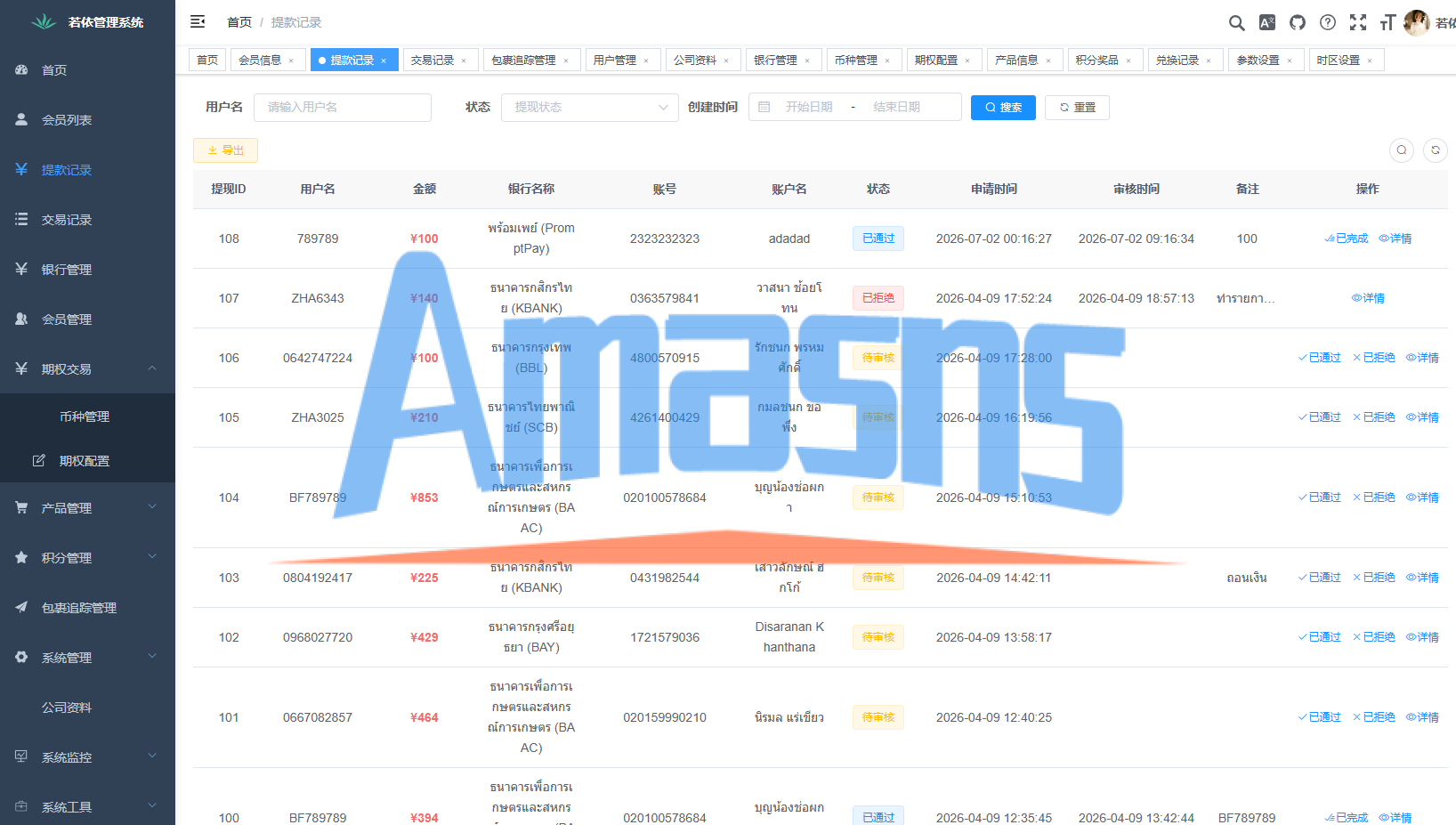The height and width of the screenshot is (825, 1456).
Task: Toggle fullscreen mode icon
Action: pyautogui.click(x=1358, y=22)
